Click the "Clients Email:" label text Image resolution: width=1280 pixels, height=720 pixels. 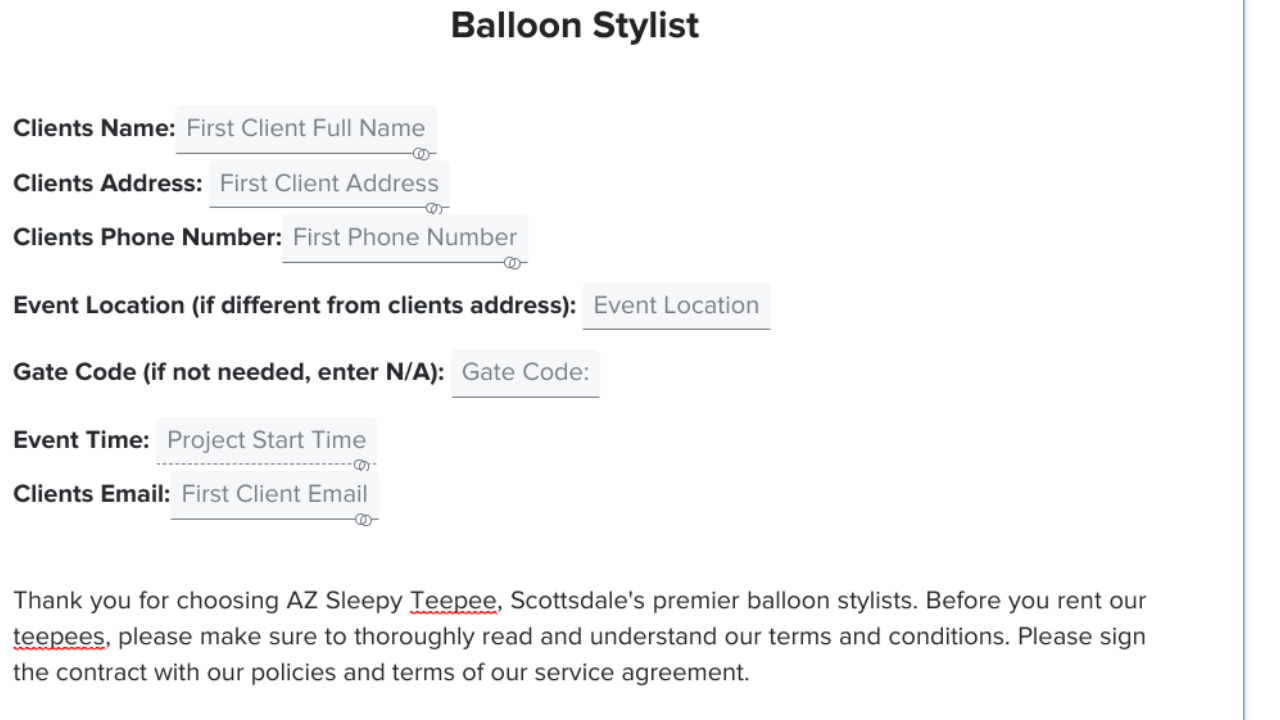[x=91, y=495]
